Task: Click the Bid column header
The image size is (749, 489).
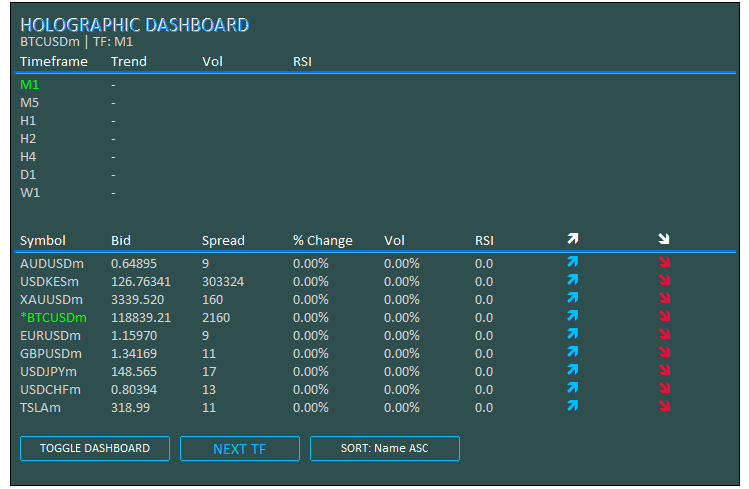Action: (121, 240)
